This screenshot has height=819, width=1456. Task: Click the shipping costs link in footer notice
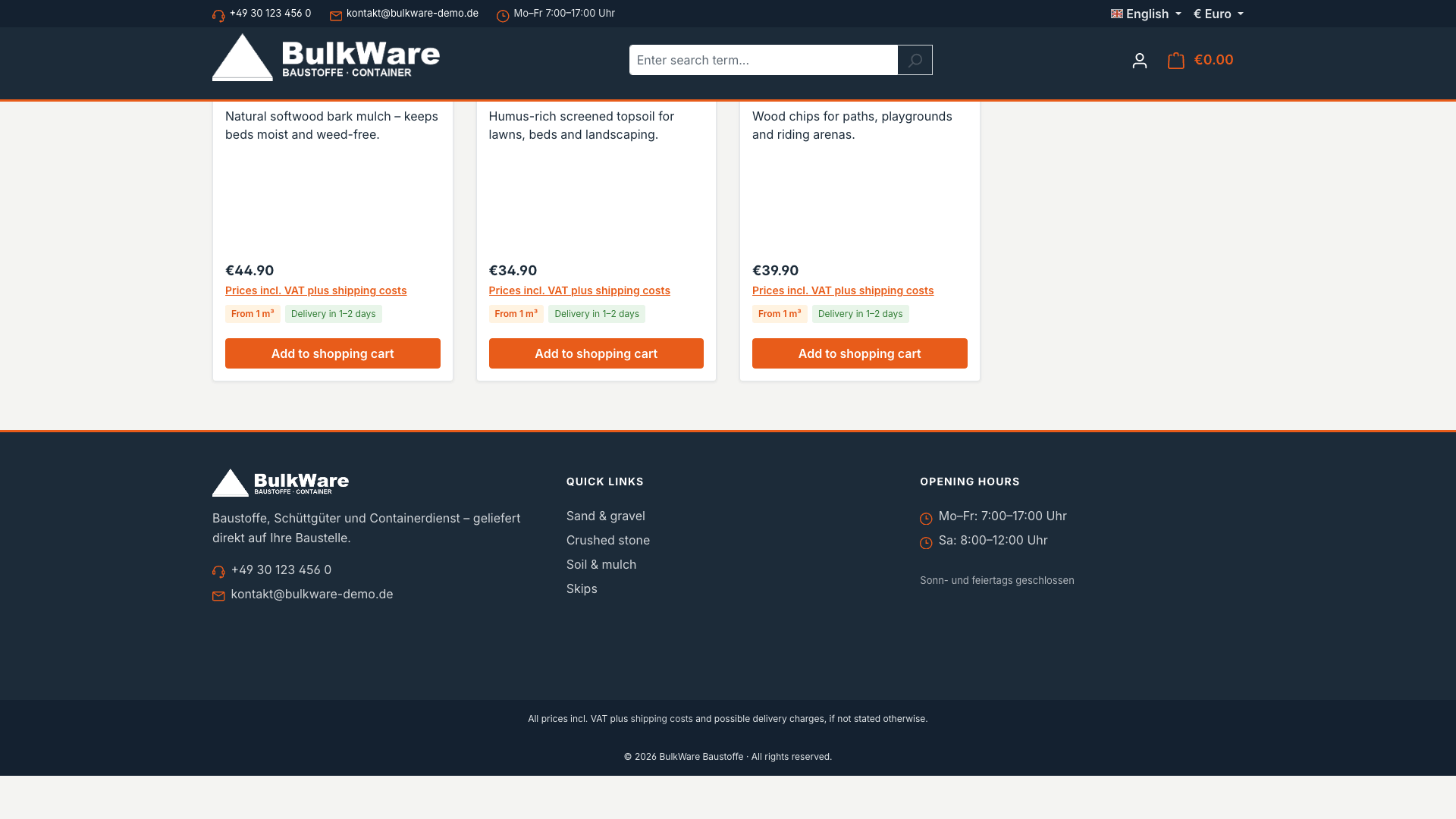(x=661, y=718)
